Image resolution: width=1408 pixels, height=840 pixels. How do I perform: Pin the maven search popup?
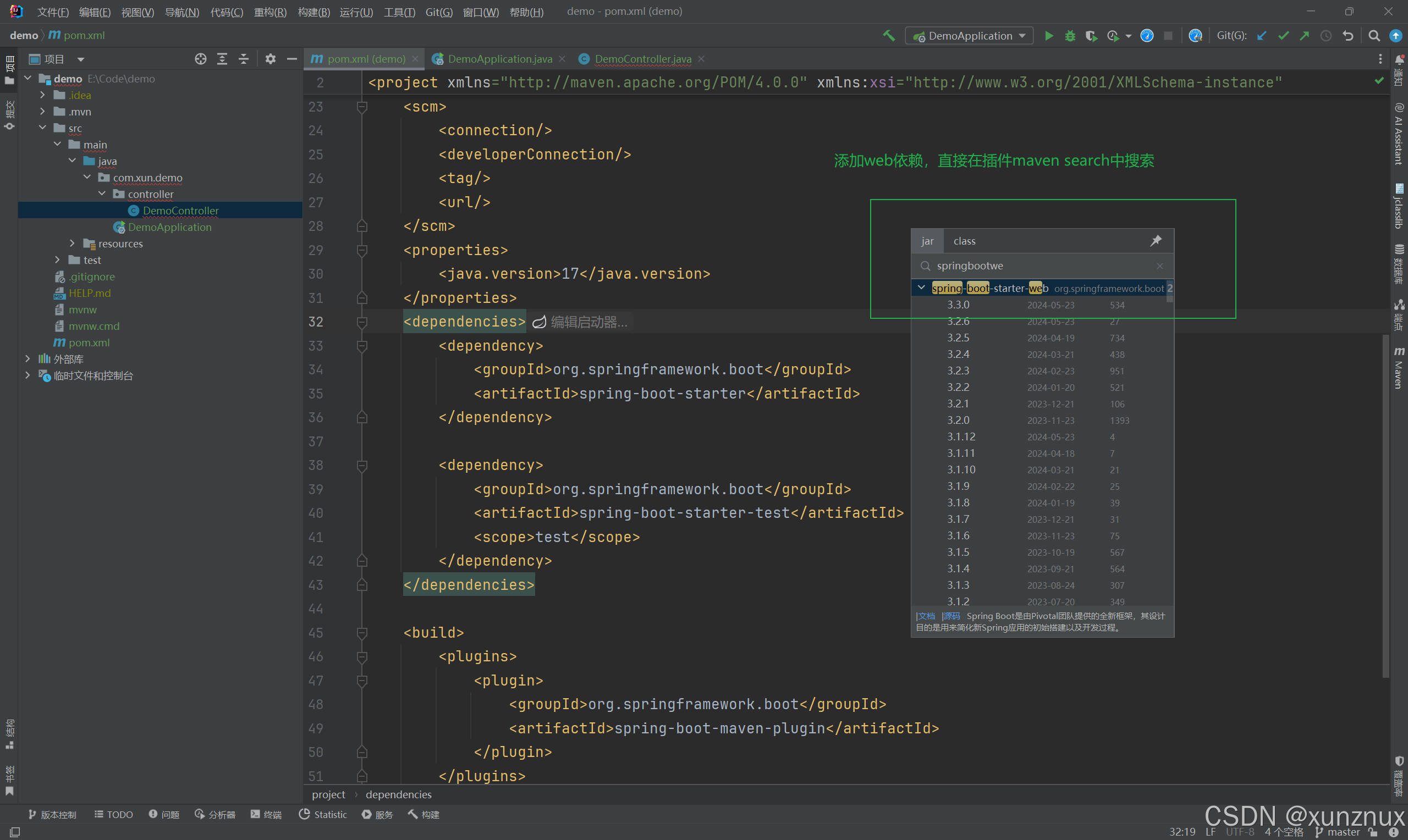pos(1156,241)
